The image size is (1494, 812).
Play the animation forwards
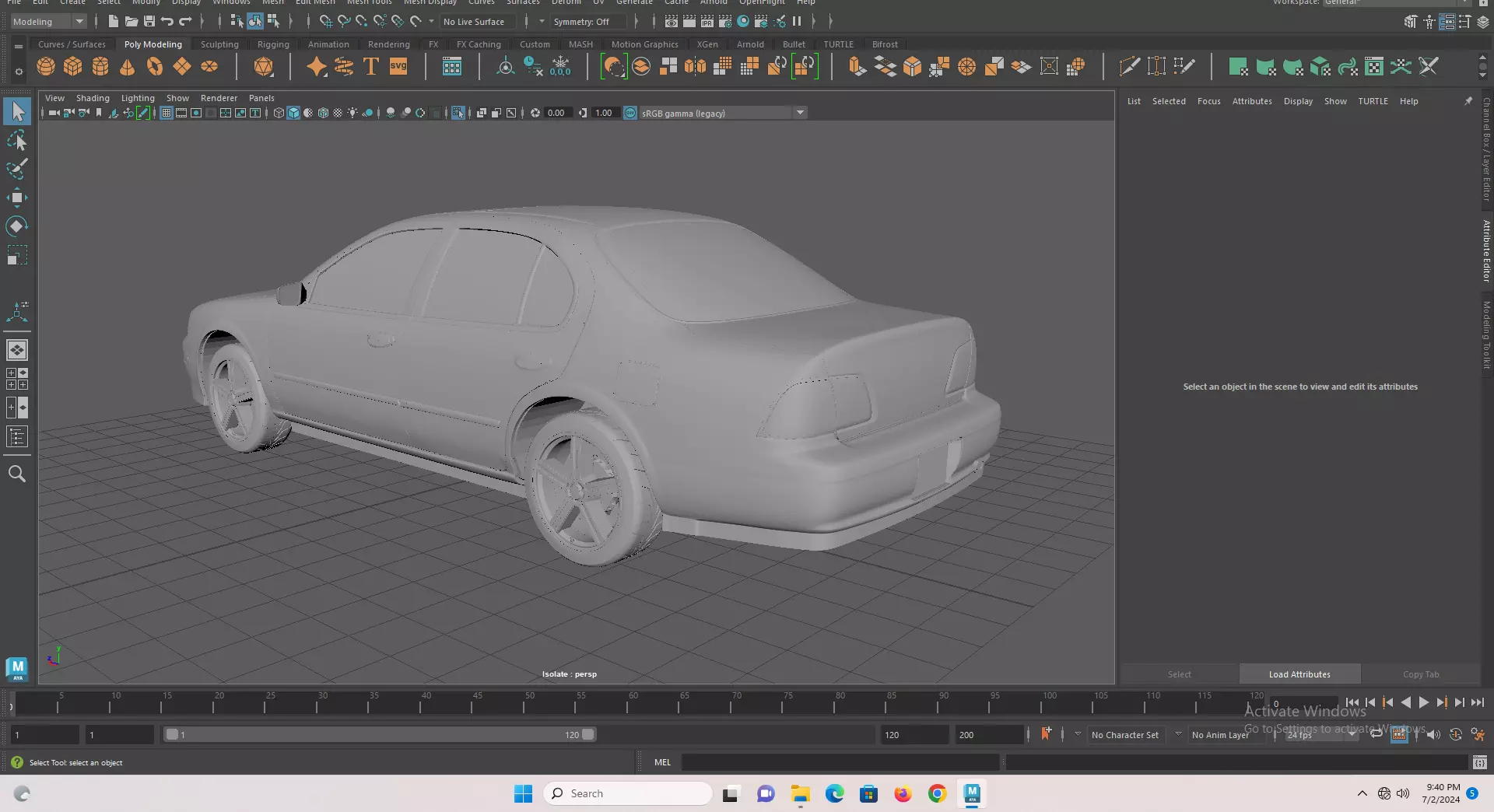point(1423,702)
